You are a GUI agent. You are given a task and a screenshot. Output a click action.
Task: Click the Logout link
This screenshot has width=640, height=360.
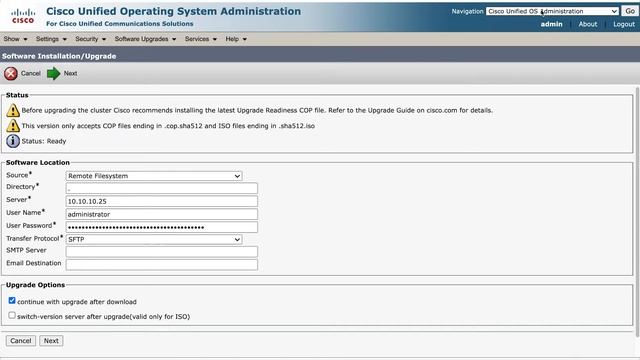click(x=624, y=24)
